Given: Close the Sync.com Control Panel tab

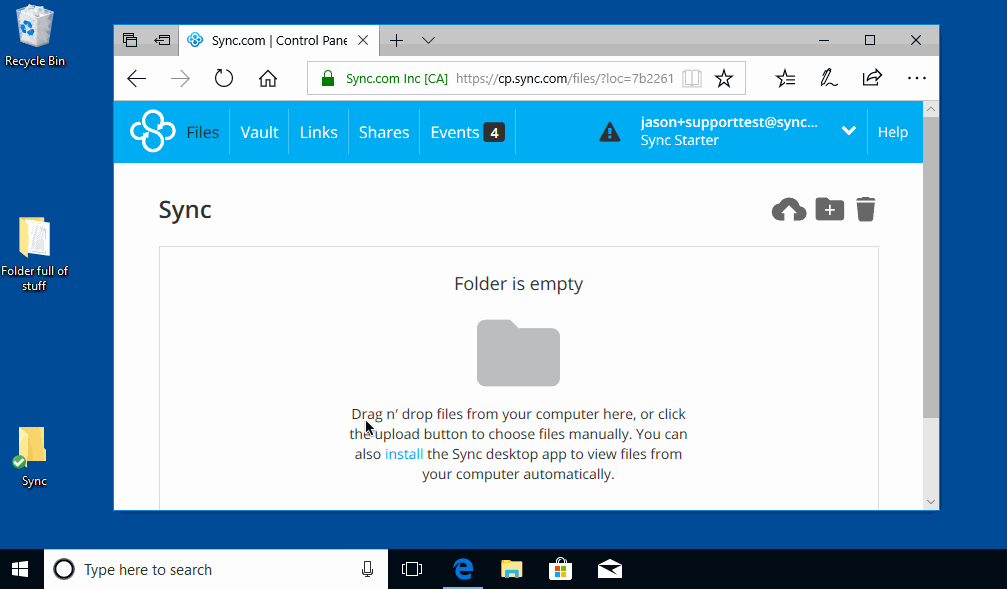Looking at the screenshot, I should coord(363,40).
